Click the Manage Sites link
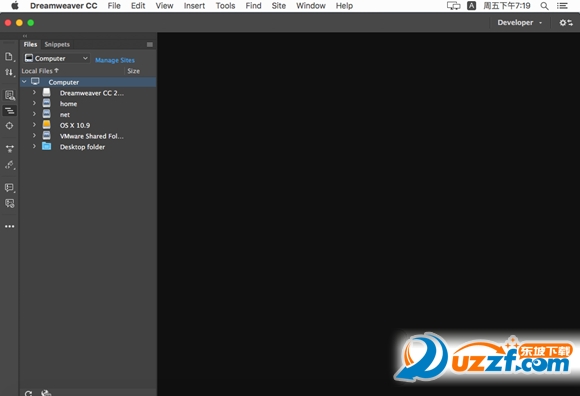 pyautogui.click(x=115, y=60)
